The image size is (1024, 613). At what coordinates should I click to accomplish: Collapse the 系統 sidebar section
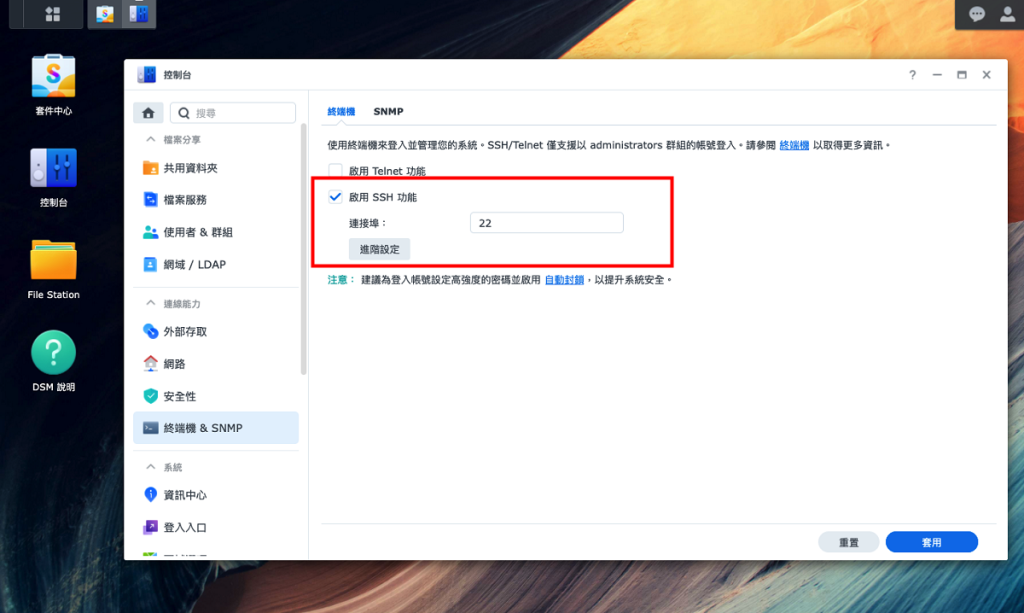151,467
